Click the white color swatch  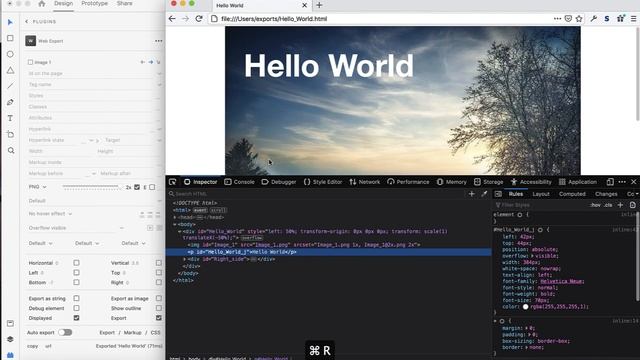pyautogui.click(x=525, y=307)
